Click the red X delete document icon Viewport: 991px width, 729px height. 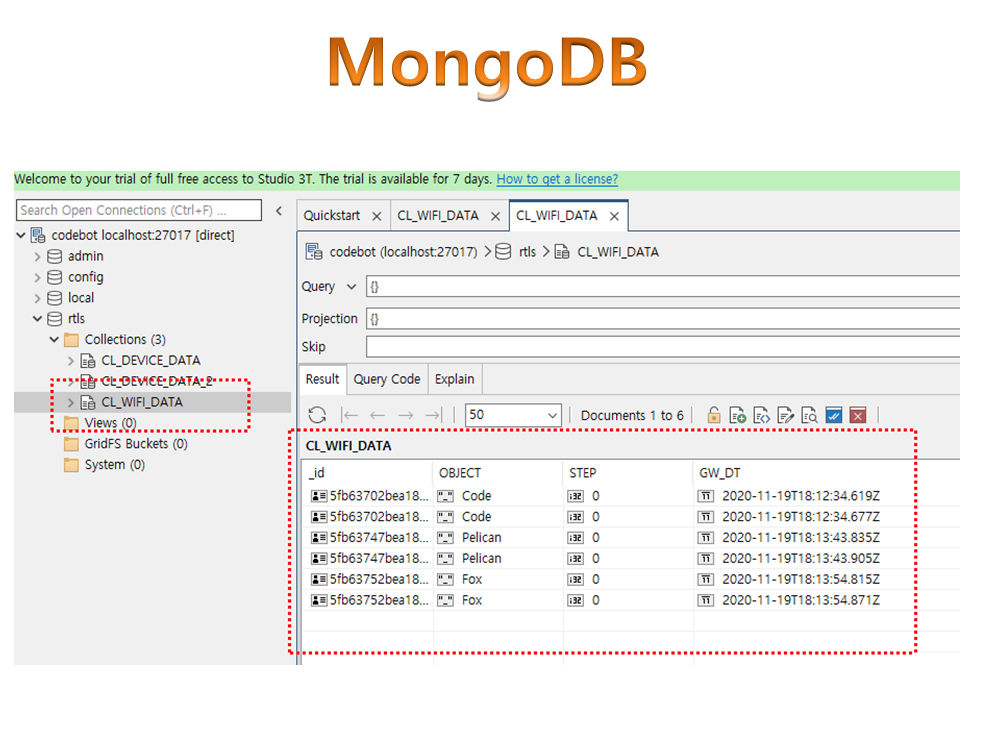coord(858,415)
